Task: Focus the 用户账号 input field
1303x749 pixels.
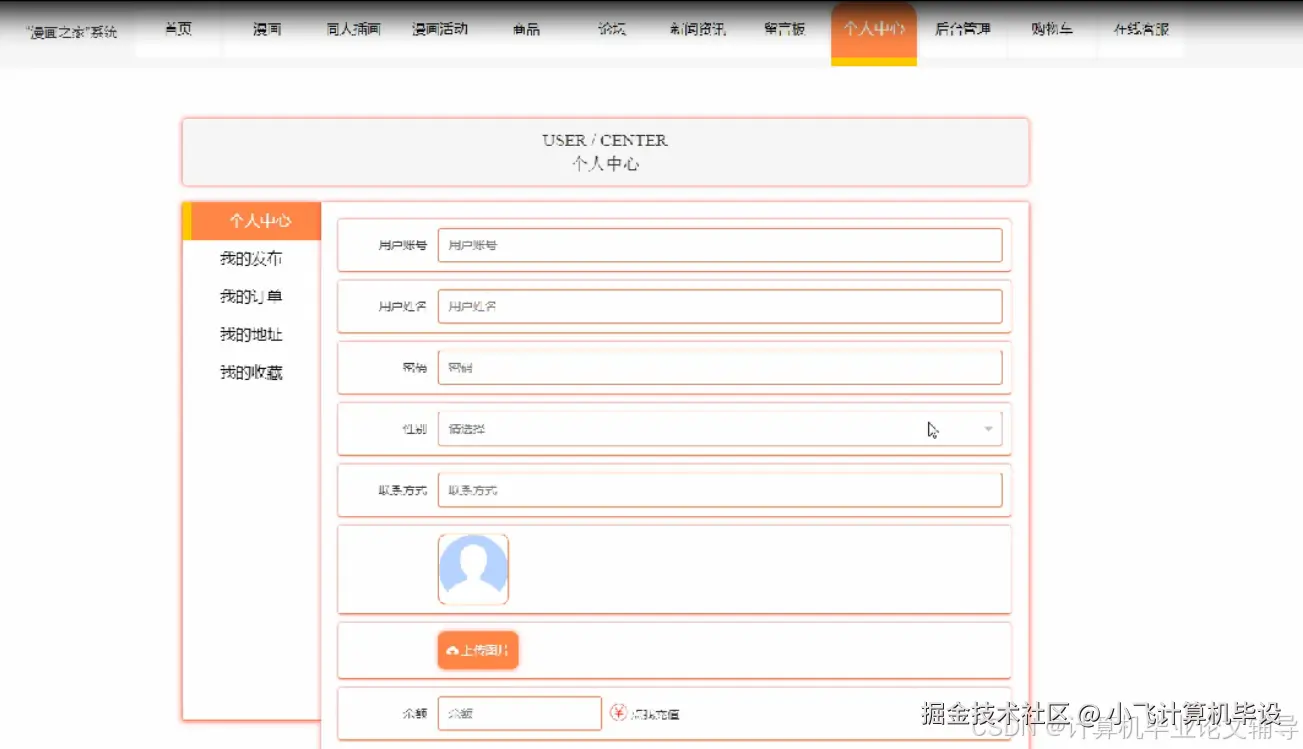Action: click(720, 245)
